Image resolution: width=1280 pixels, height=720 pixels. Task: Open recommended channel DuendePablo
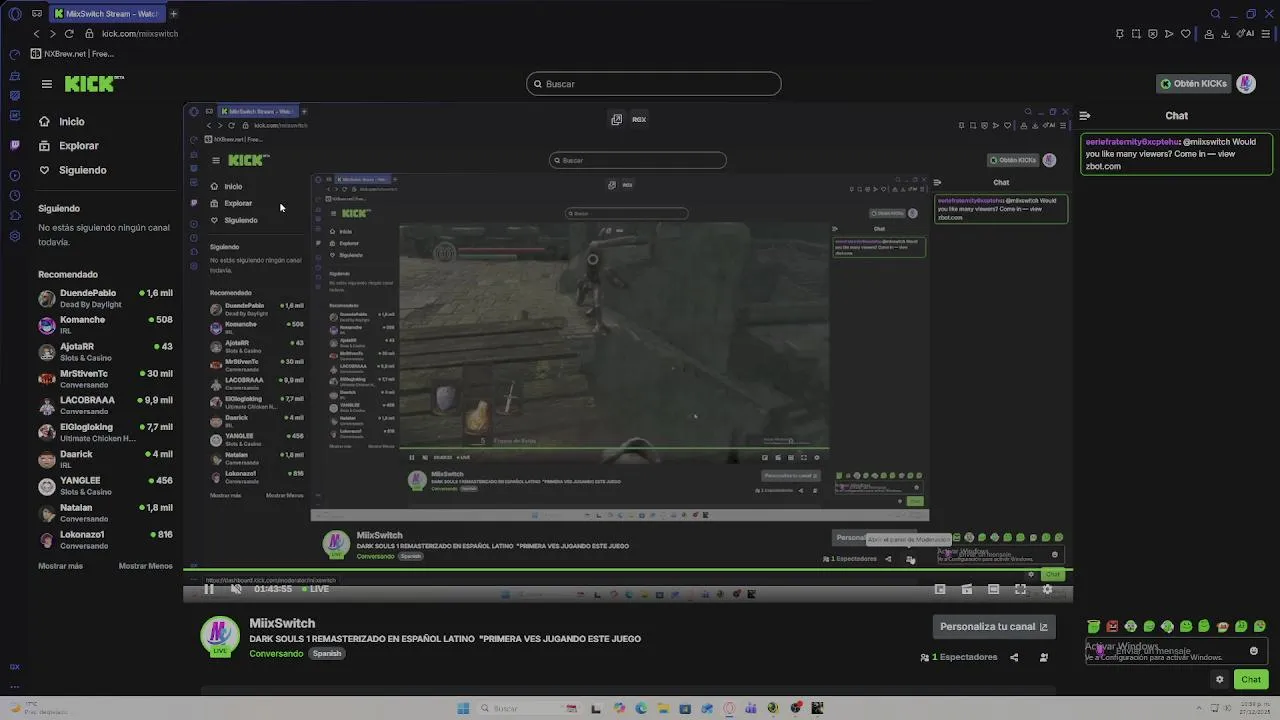[105, 298]
